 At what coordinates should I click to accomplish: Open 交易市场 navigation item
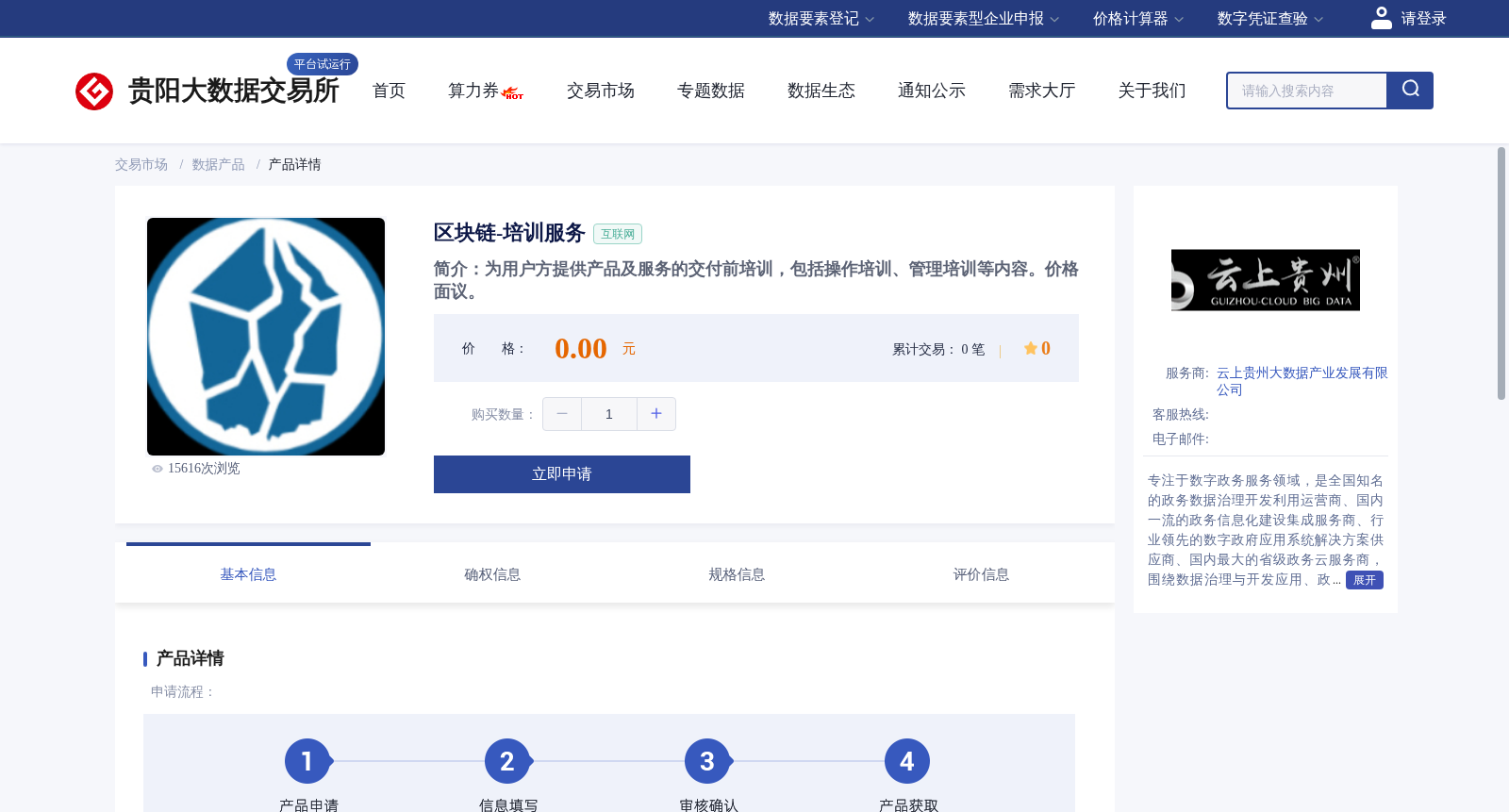coord(601,91)
